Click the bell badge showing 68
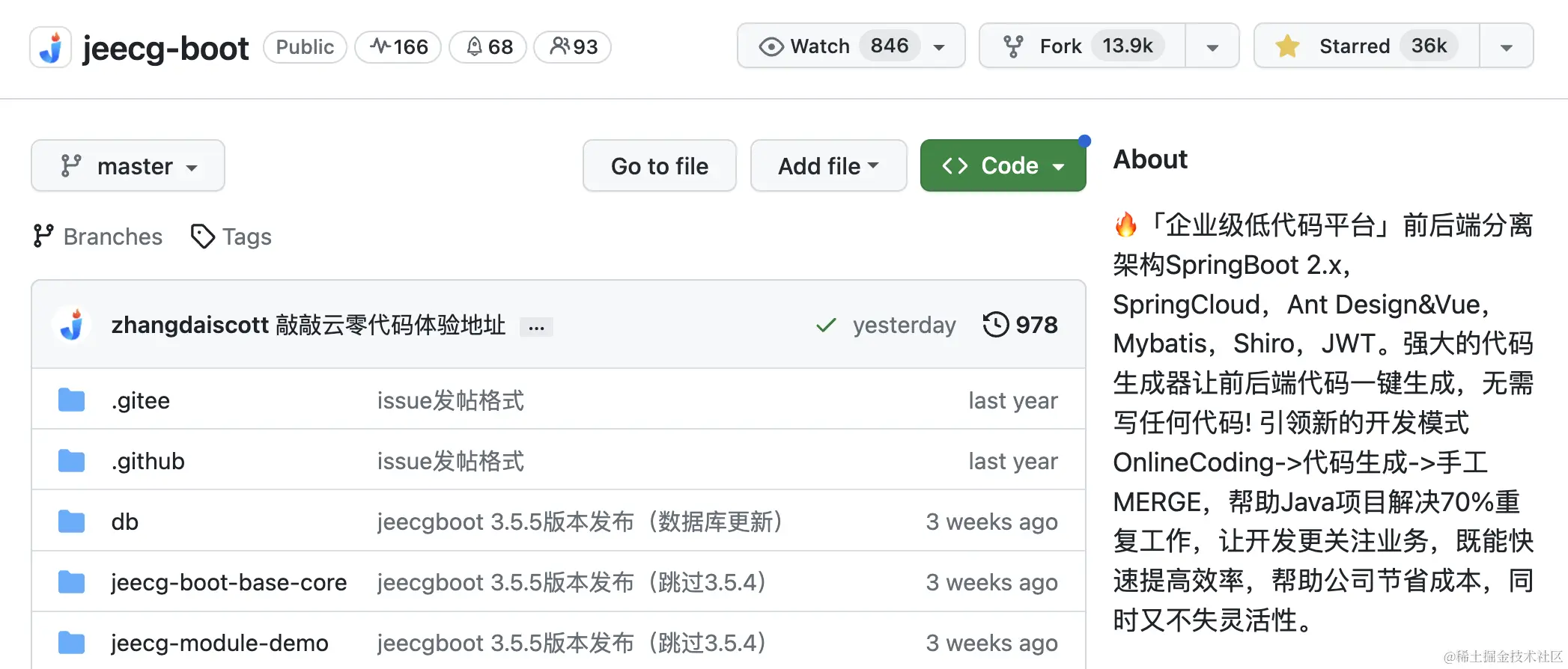Viewport: 1568px width, 669px height. 487,47
